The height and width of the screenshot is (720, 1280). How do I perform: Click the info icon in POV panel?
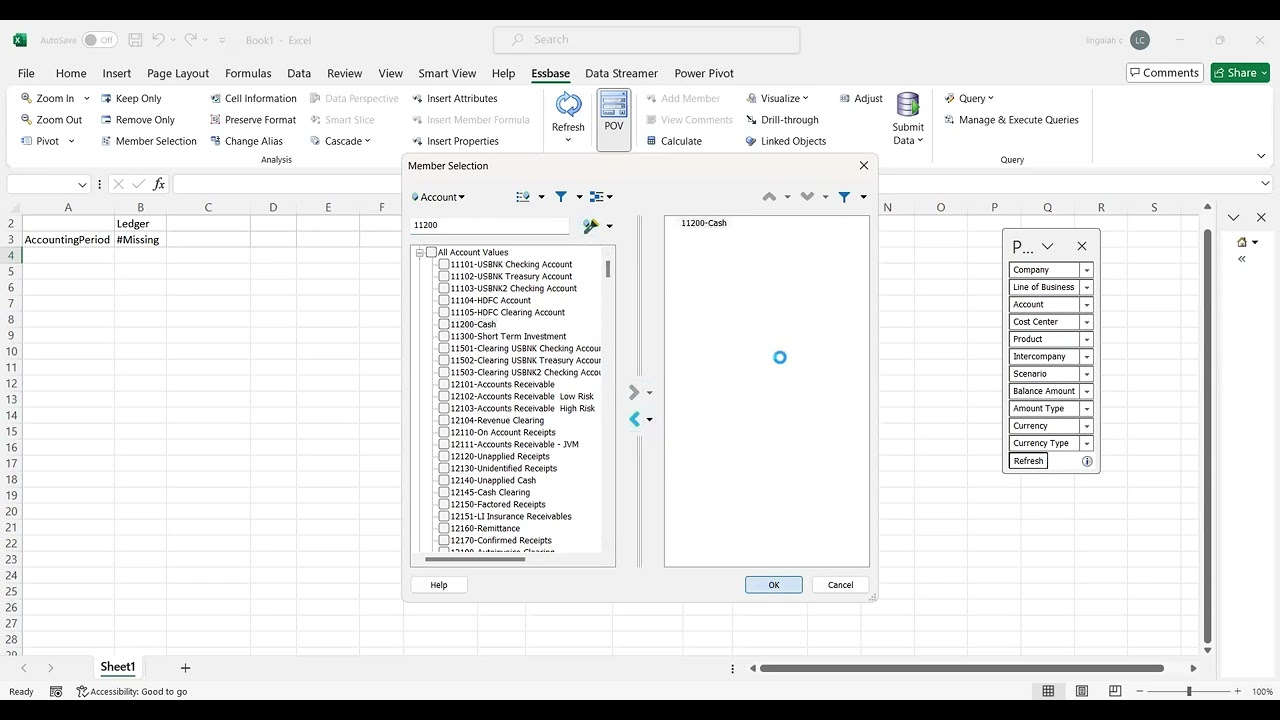tap(1087, 461)
